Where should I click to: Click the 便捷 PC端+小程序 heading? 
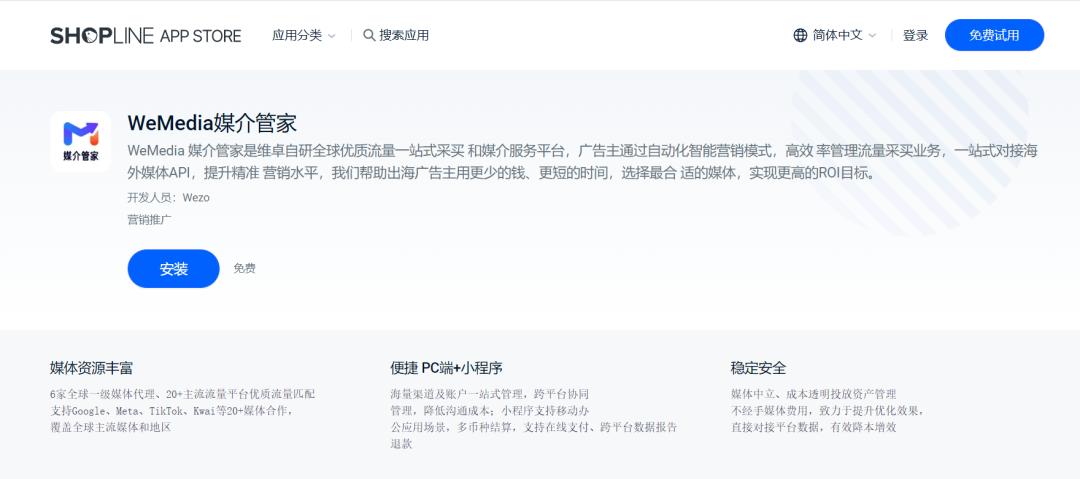pyautogui.click(x=446, y=368)
